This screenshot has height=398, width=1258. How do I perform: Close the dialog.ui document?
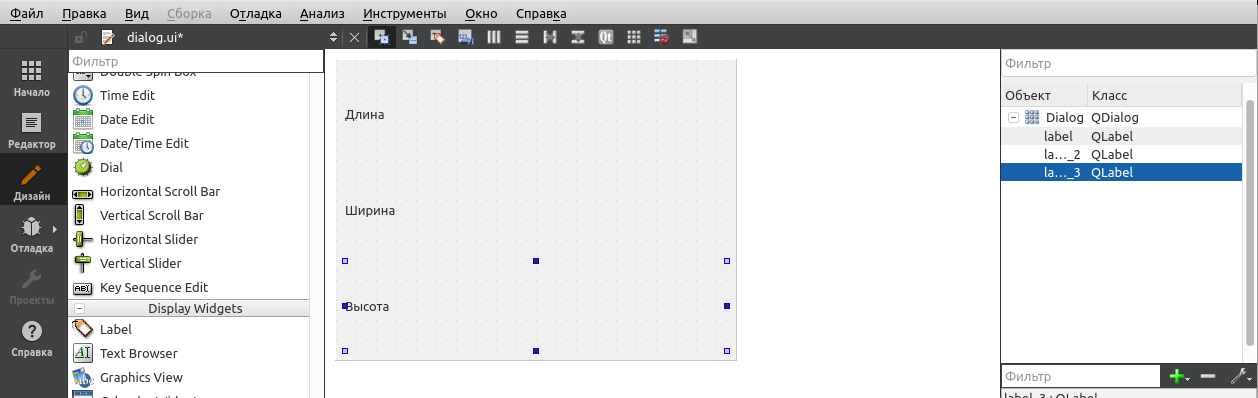(354, 38)
